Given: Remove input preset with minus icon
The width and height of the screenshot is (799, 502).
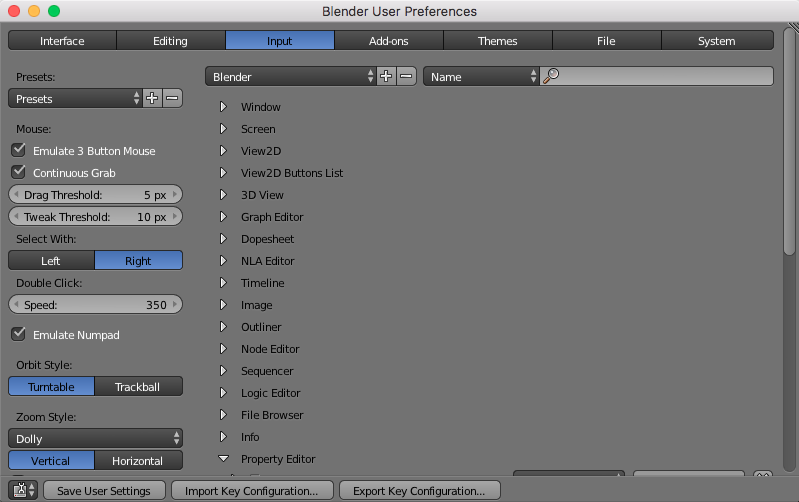Looking at the screenshot, I should tap(172, 98).
